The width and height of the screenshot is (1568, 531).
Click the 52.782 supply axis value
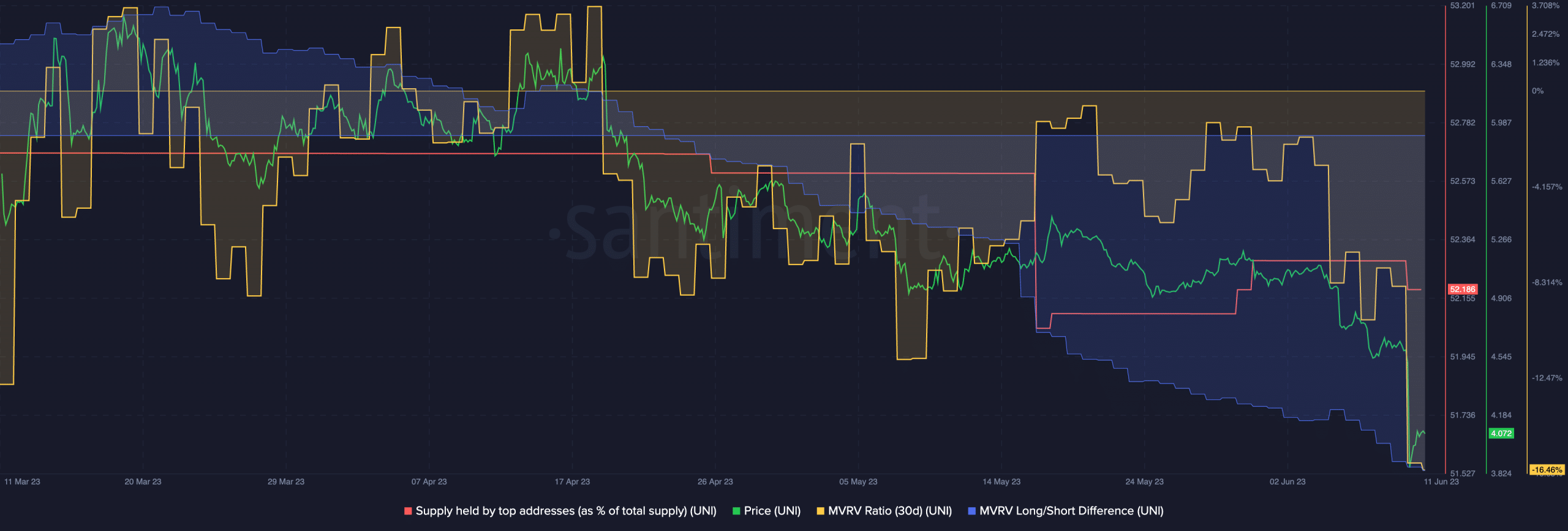click(x=1463, y=123)
